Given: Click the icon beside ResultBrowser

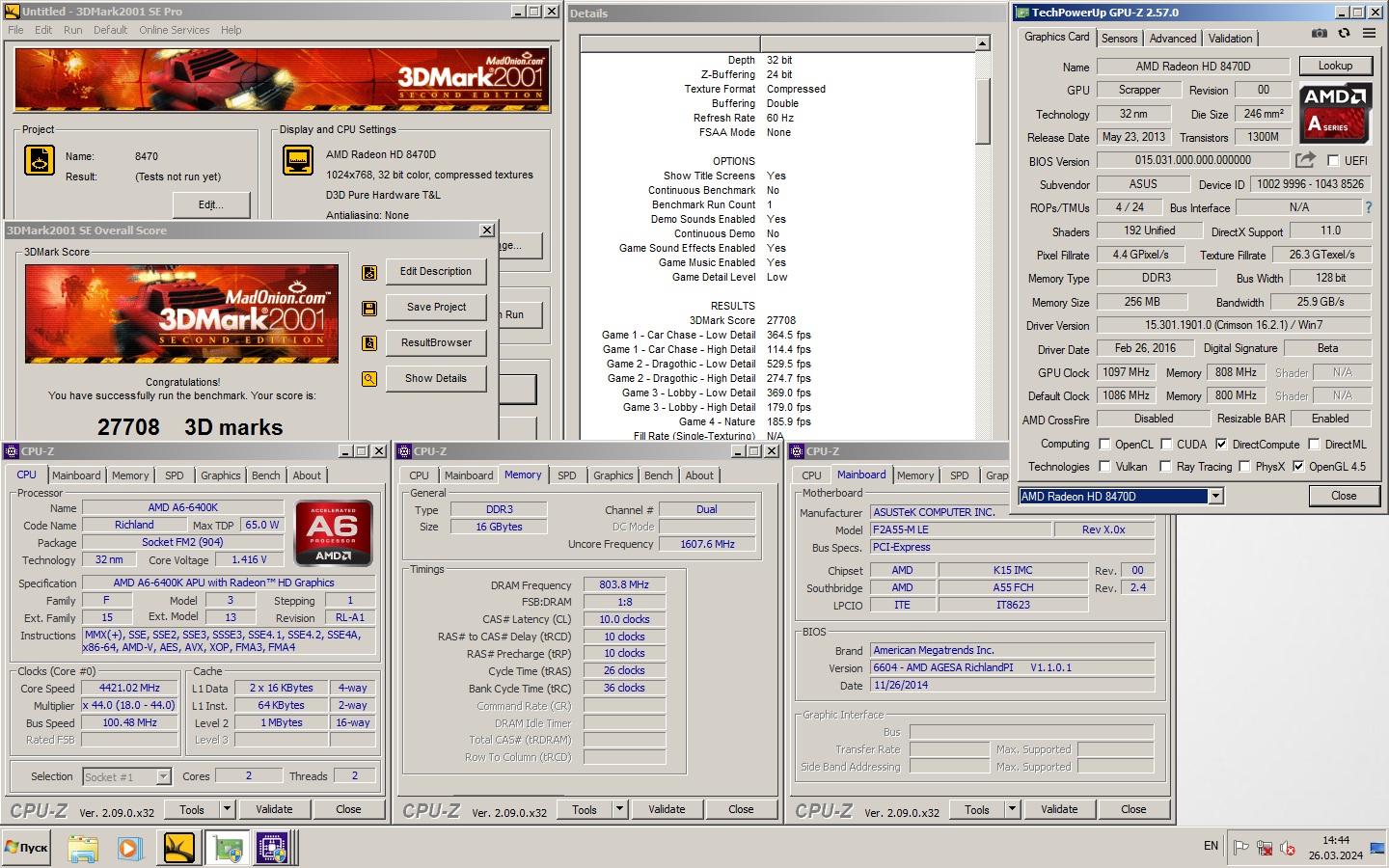Looking at the screenshot, I should click(x=369, y=343).
